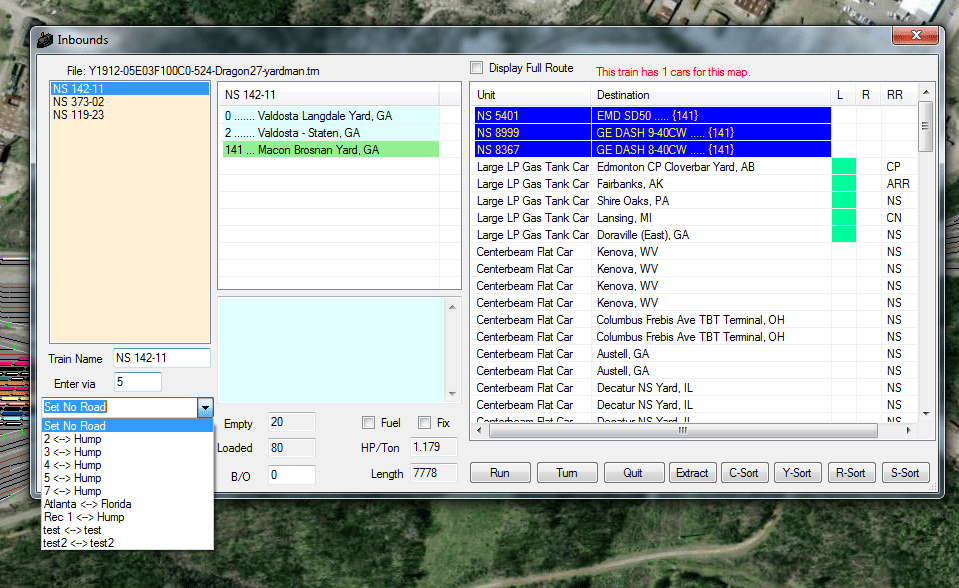Choose 3 <--> Hump road option
The width and height of the screenshot is (959, 588).
(127, 452)
